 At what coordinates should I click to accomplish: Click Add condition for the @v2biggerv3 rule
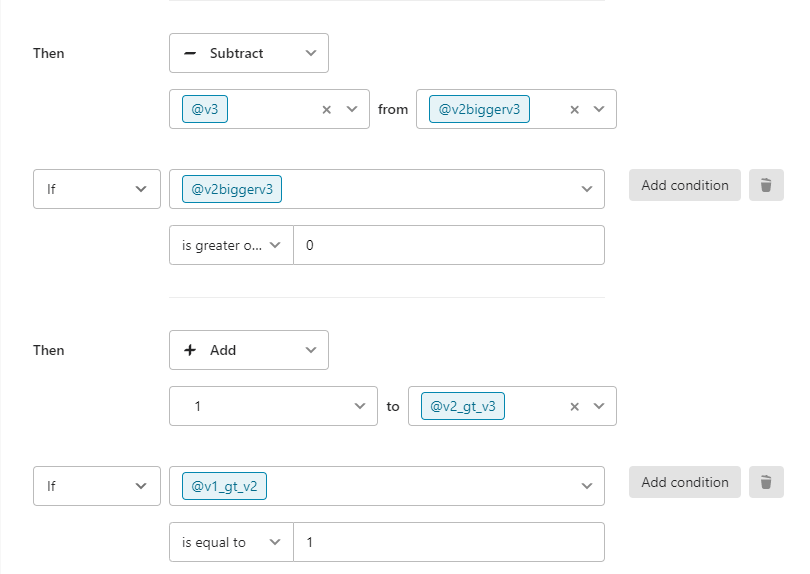tap(684, 185)
